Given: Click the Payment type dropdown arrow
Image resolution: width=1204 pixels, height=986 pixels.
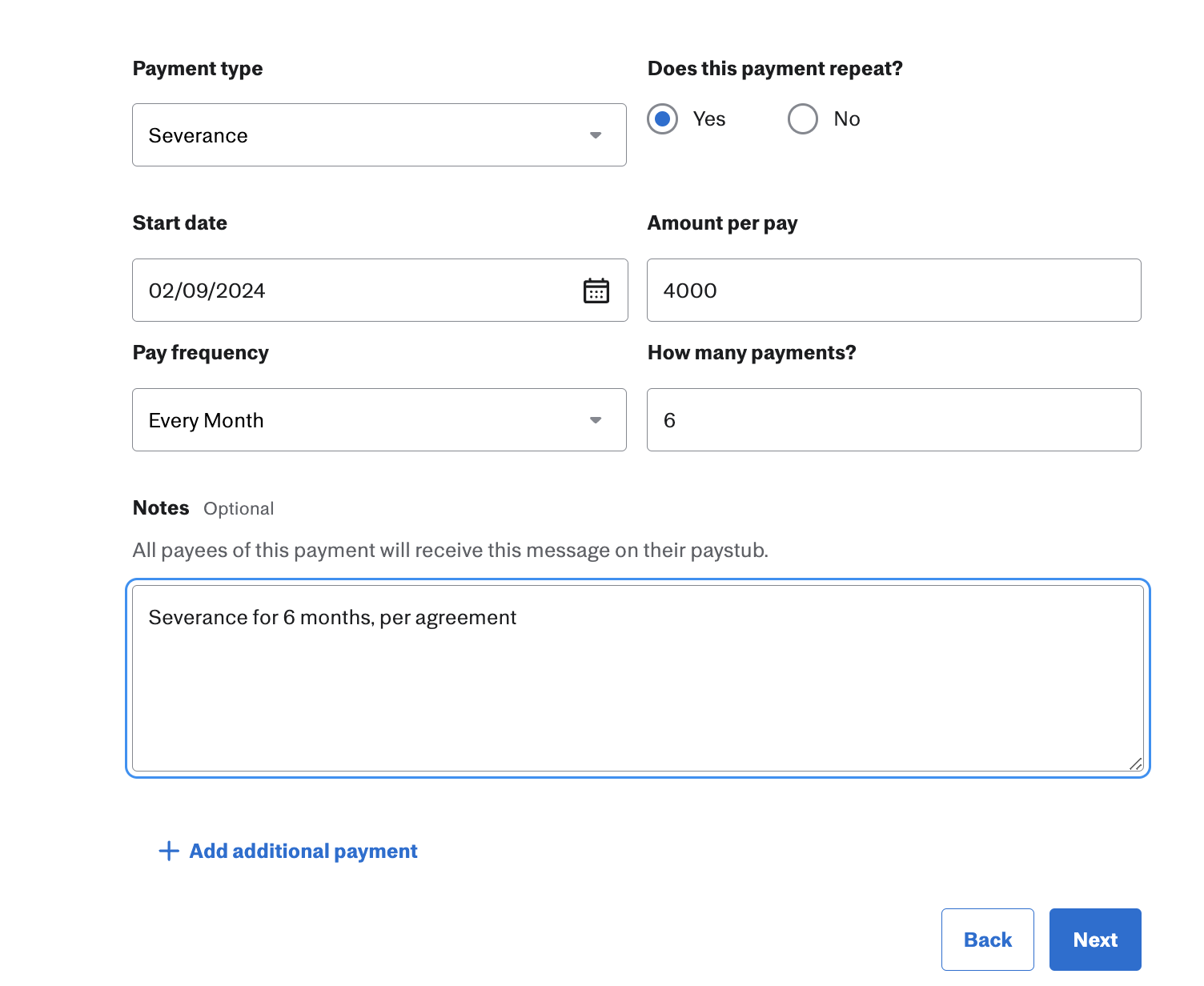Looking at the screenshot, I should 596,135.
